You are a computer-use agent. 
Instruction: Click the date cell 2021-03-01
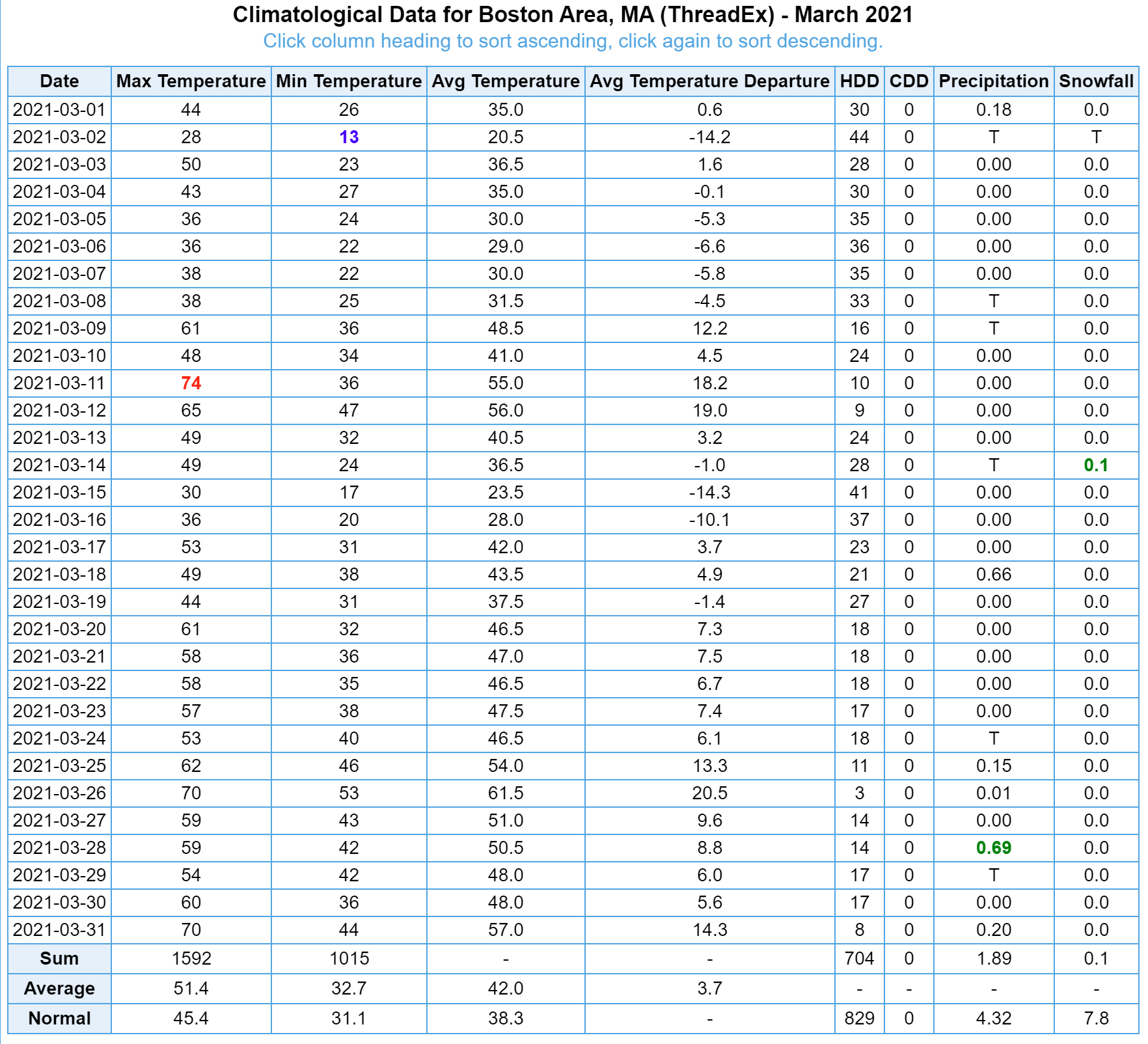tap(59, 110)
